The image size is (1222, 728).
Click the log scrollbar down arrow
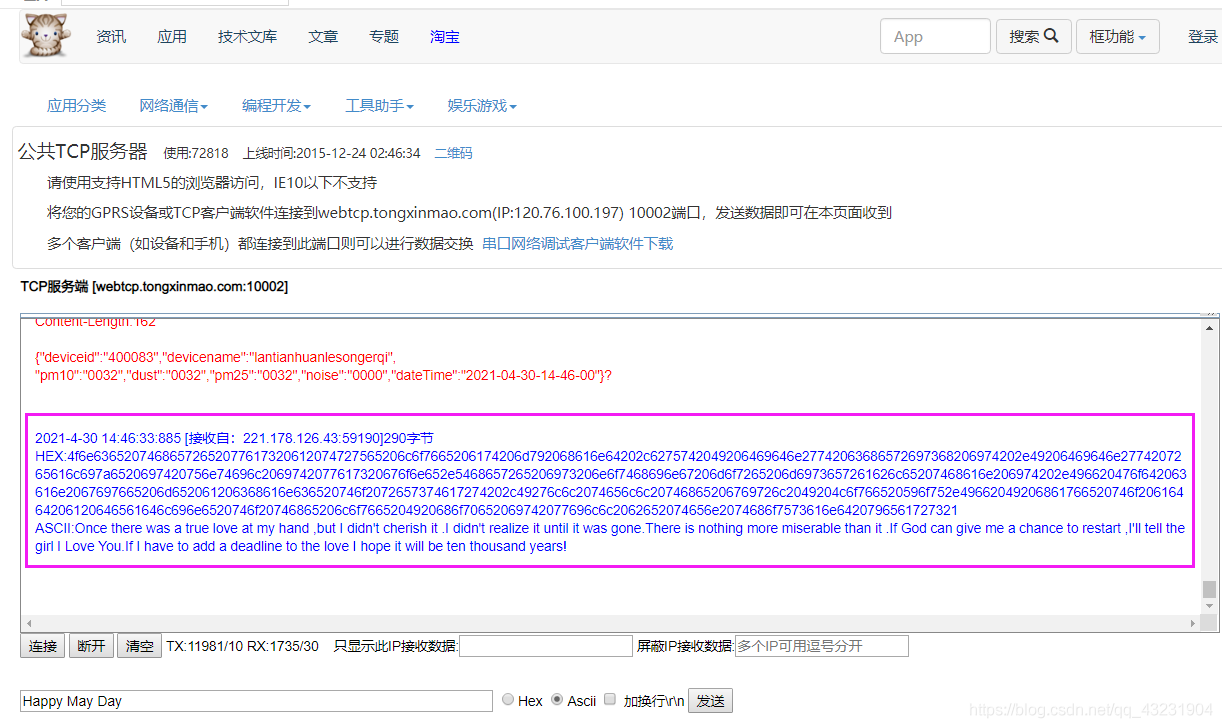point(1210,607)
